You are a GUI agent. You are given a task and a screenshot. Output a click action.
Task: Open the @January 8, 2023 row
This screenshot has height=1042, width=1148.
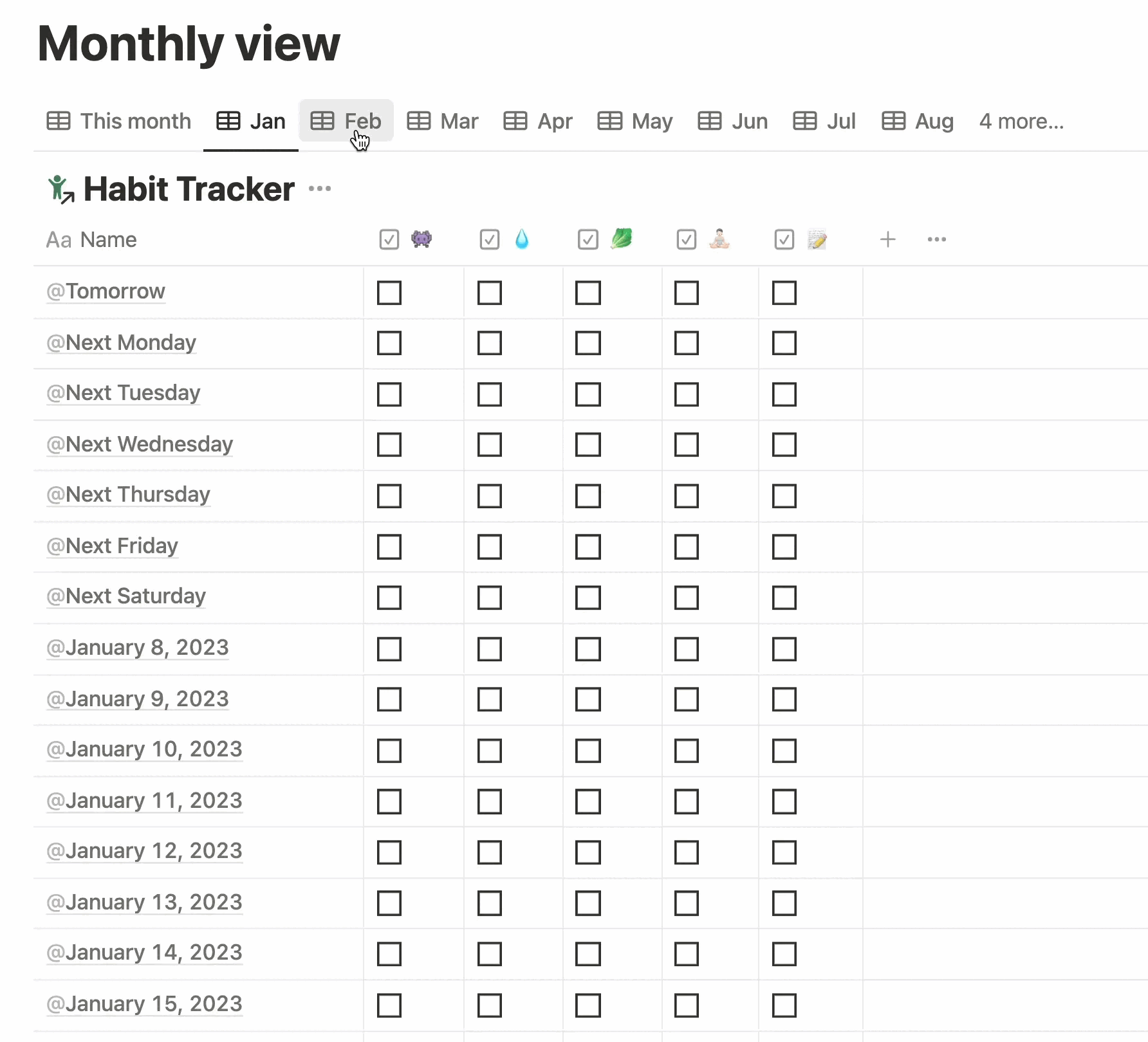(x=137, y=648)
